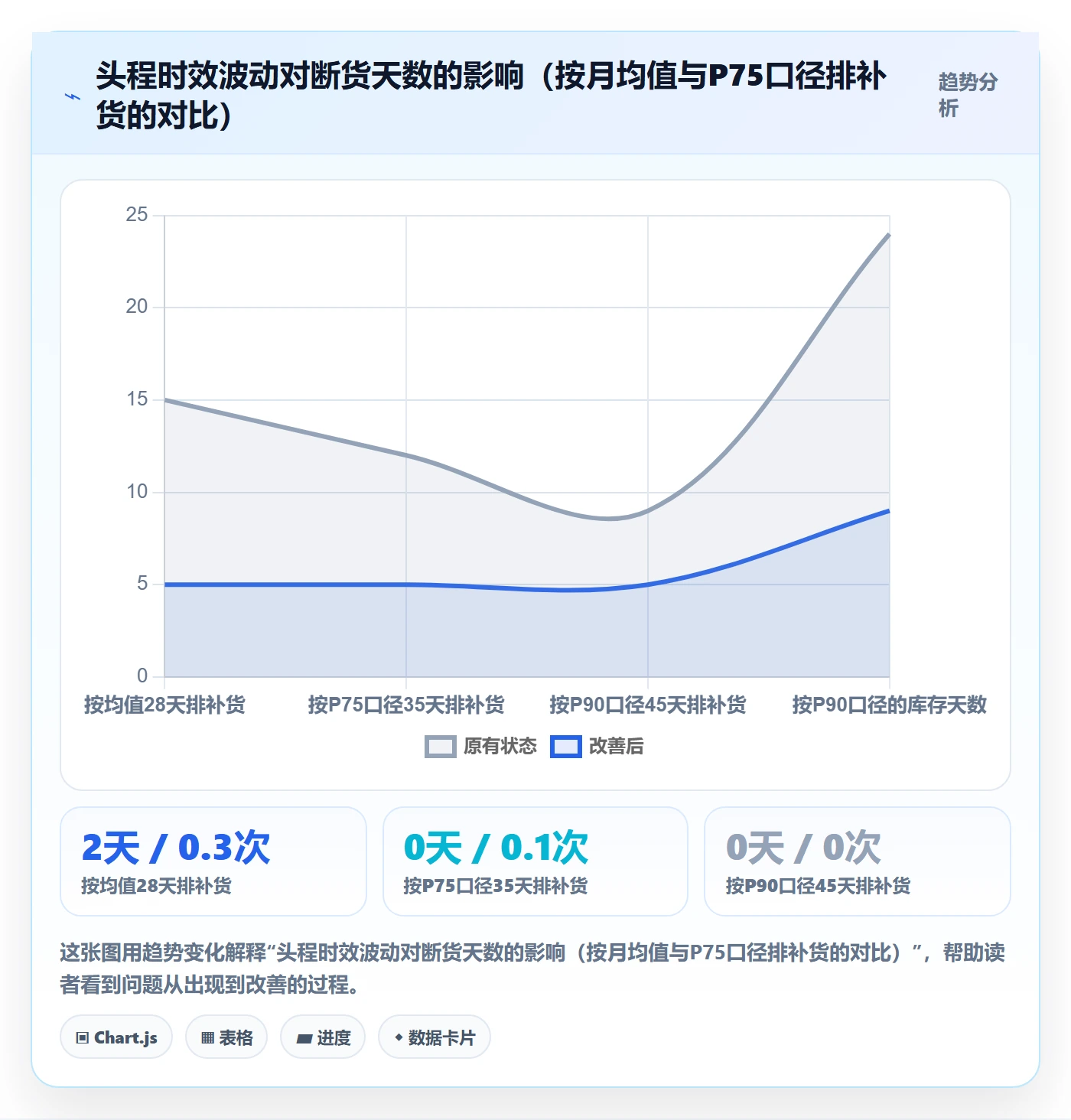Click the description paragraph starting 这张图用趋势变化

tap(532, 969)
